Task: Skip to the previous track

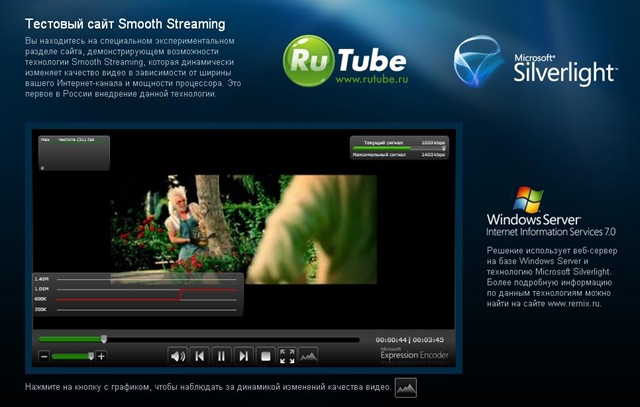Action: pyautogui.click(x=200, y=356)
